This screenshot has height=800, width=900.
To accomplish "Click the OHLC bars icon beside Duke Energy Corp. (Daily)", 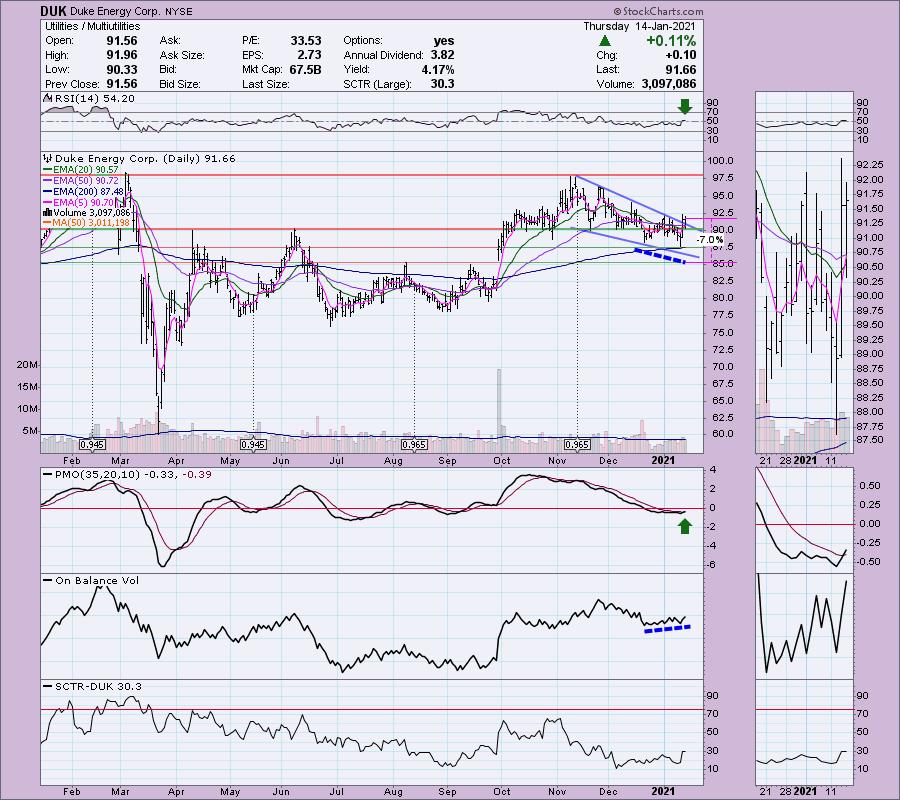I will coord(48,158).
